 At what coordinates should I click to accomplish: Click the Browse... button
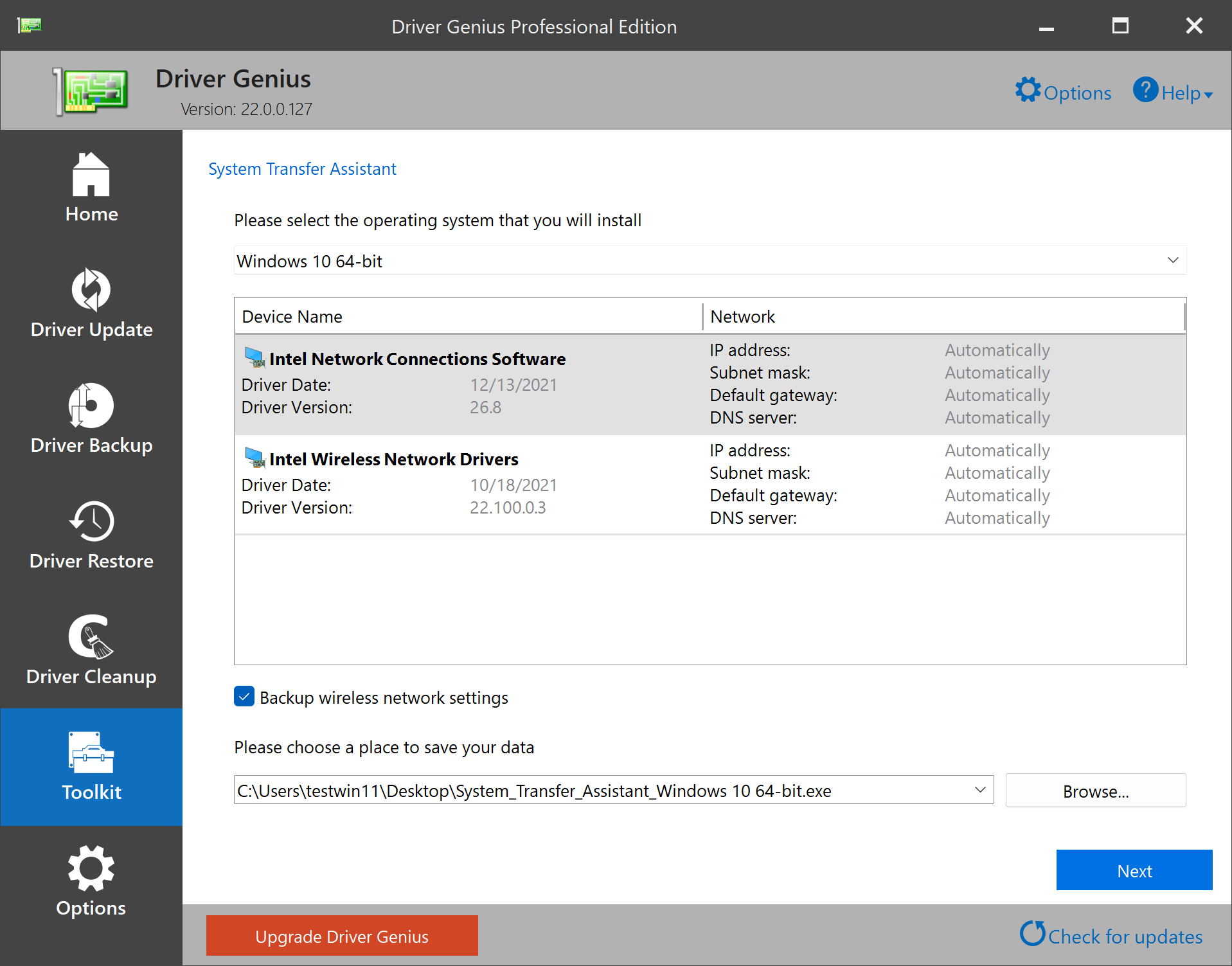tap(1096, 791)
